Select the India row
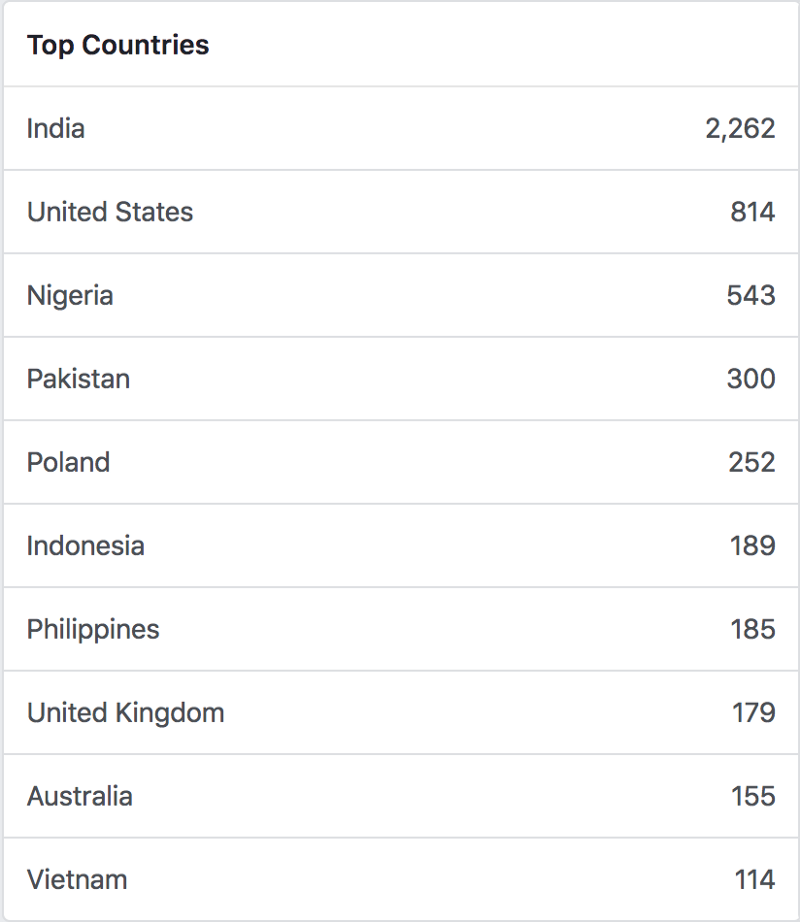800x922 pixels. click(56, 128)
